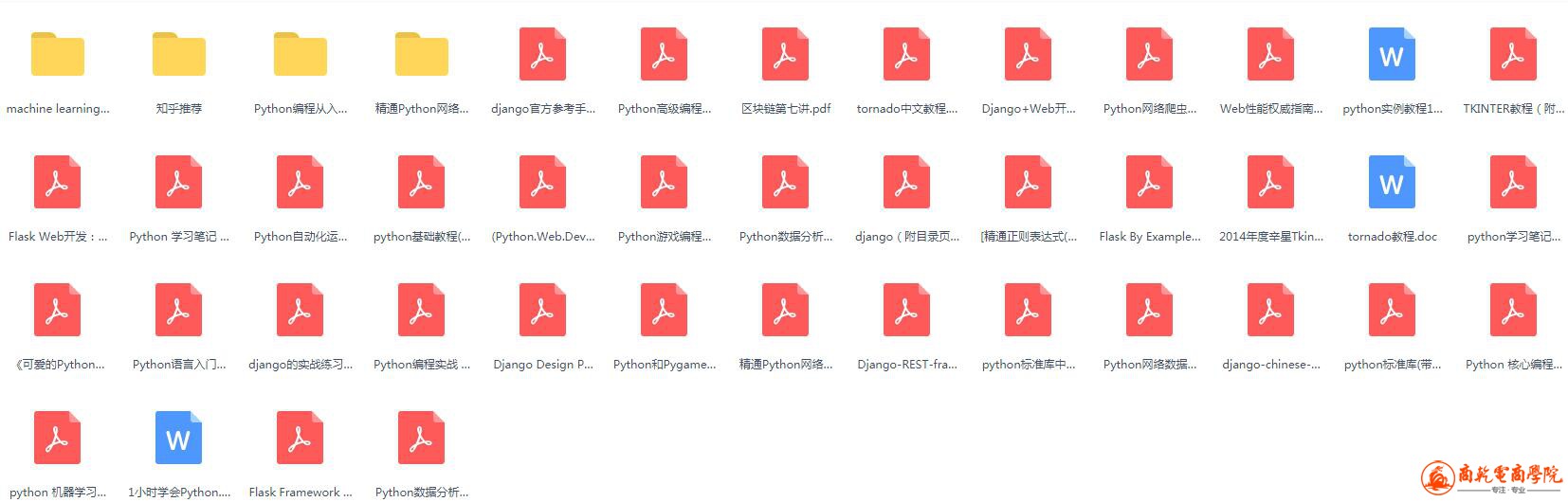This screenshot has height=502, width=1568.
Task: Open the Django-REST-fra... PDF file
Action: (906, 311)
